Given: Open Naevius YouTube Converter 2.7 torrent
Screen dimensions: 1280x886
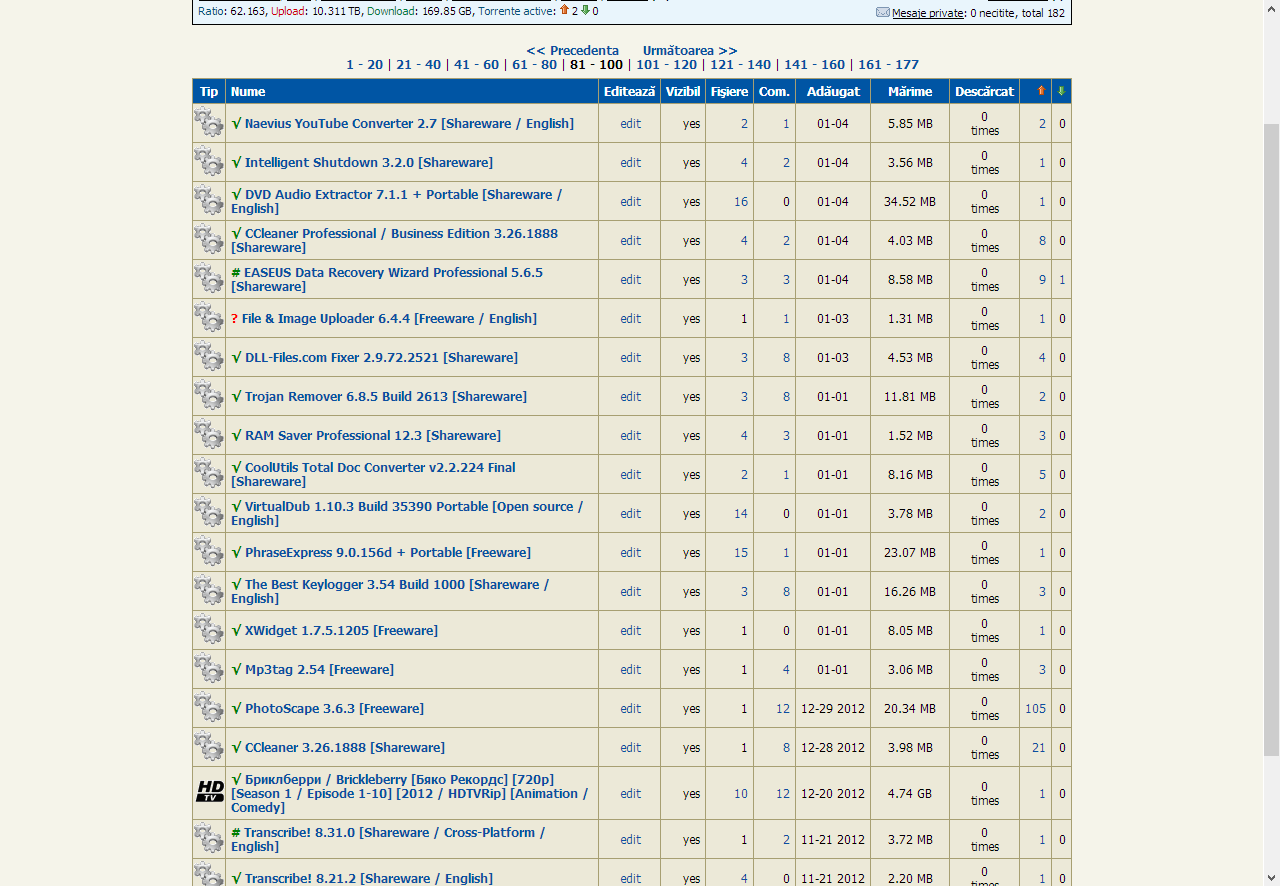Looking at the screenshot, I should click(409, 123).
